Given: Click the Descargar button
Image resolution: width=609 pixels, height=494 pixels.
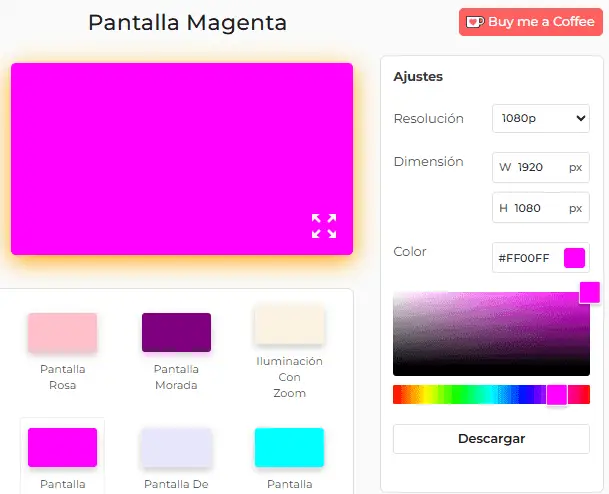Looking at the screenshot, I should pos(491,439).
